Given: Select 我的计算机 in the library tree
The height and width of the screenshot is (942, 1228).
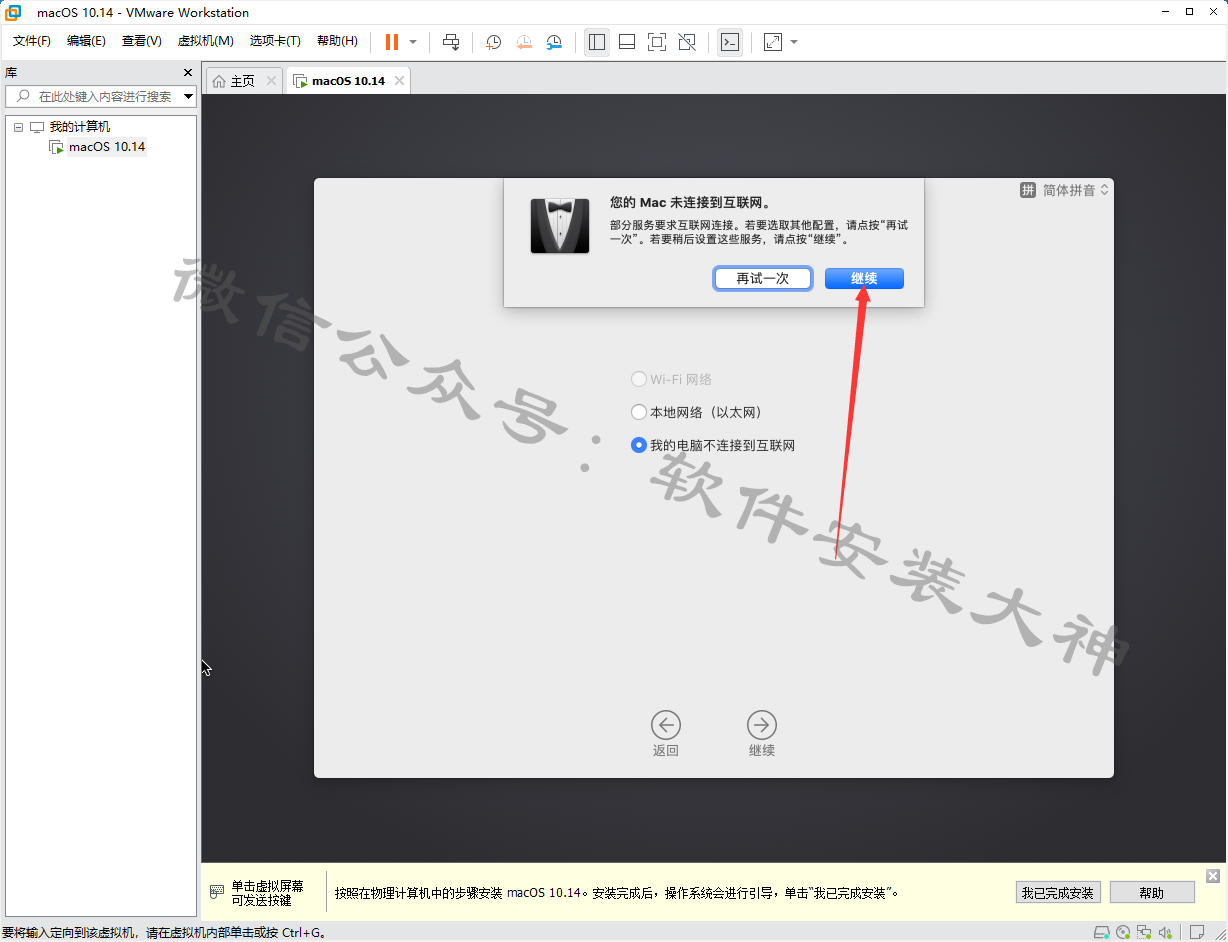Looking at the screenshot, I should coord(80,127).
